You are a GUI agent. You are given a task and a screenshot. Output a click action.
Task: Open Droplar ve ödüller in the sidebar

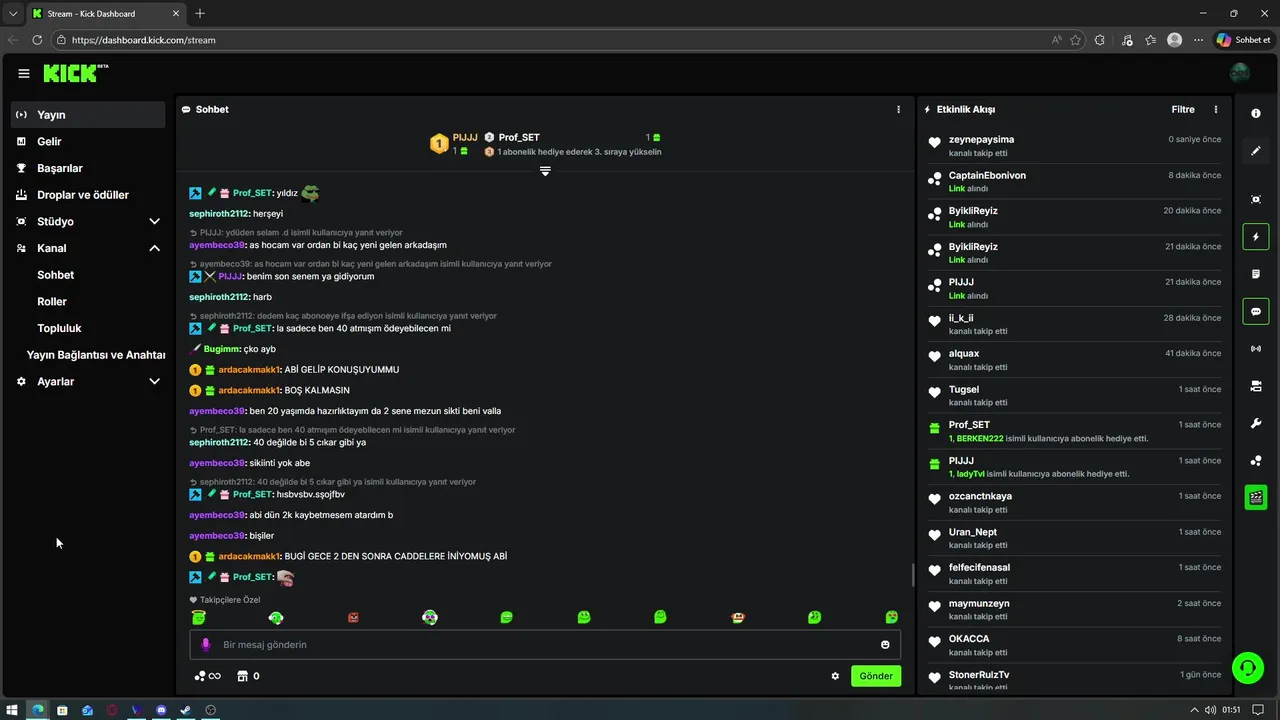88,195
